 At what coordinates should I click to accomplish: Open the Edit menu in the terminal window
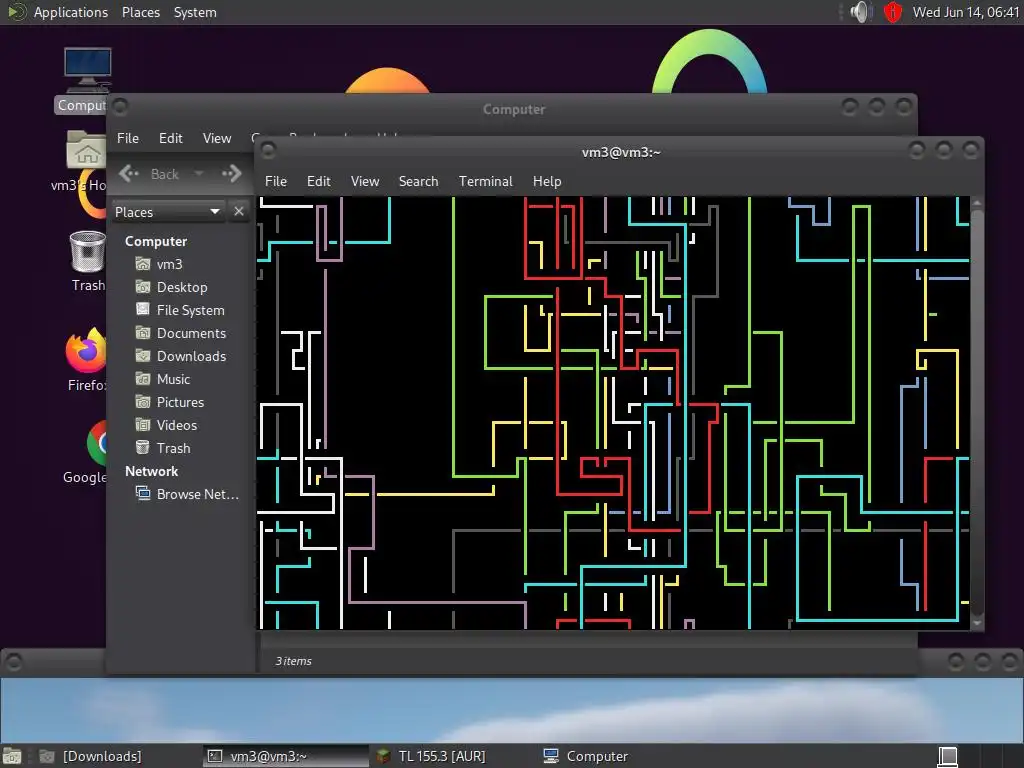click(x=319, y=182)
